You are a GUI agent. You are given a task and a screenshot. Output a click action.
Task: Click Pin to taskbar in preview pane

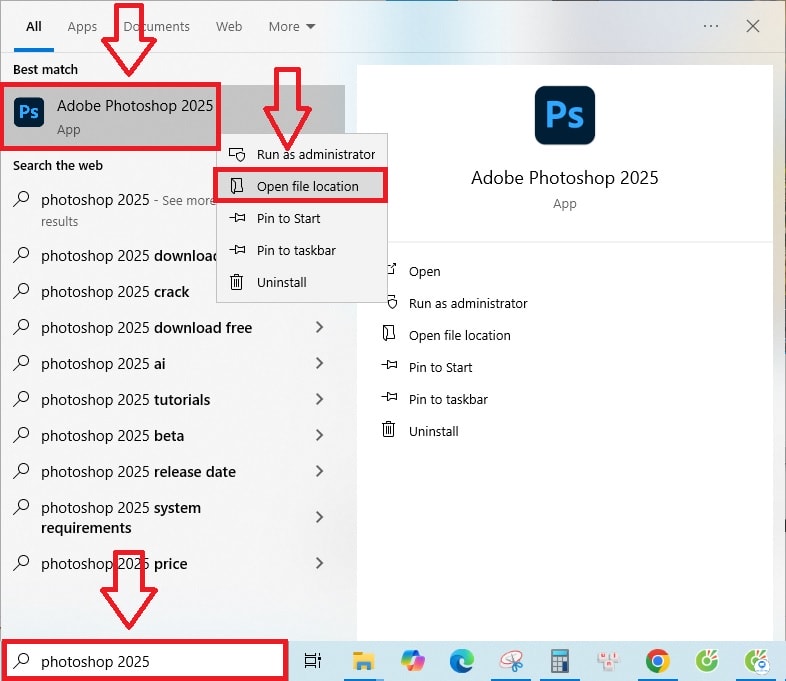(448, 400)
